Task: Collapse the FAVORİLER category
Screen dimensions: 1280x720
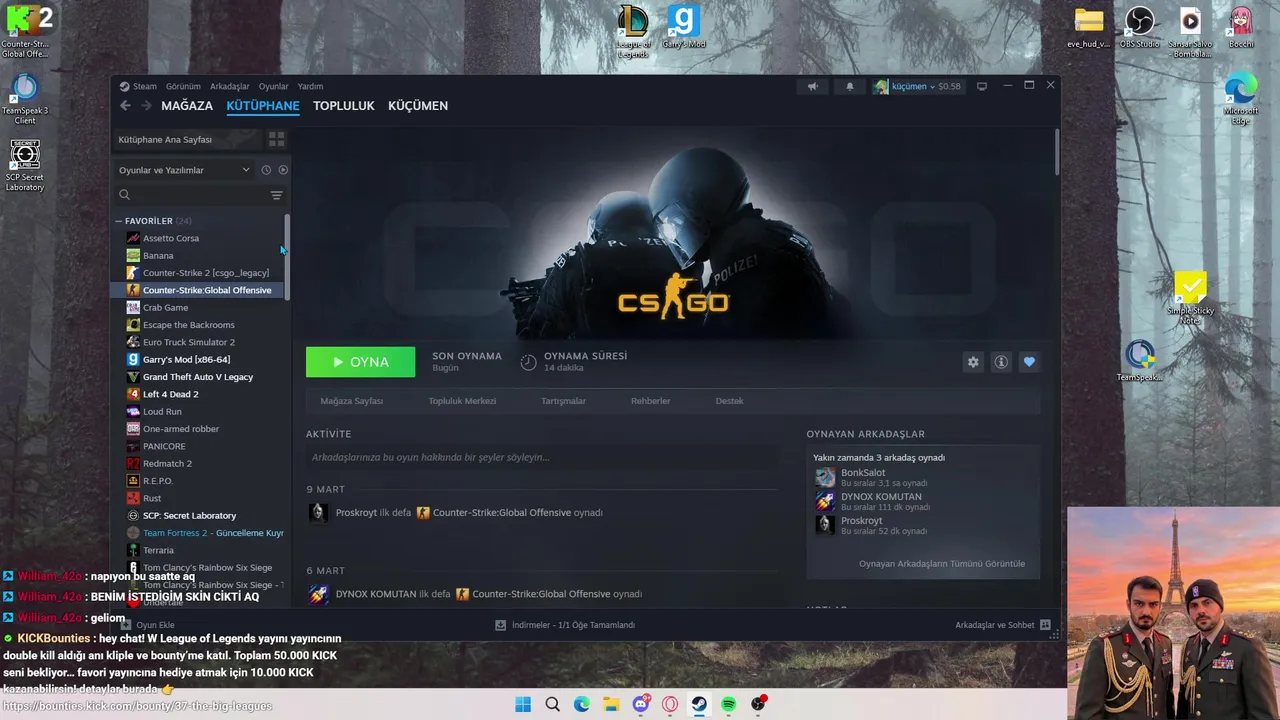Action: click(x=118, y=221)
